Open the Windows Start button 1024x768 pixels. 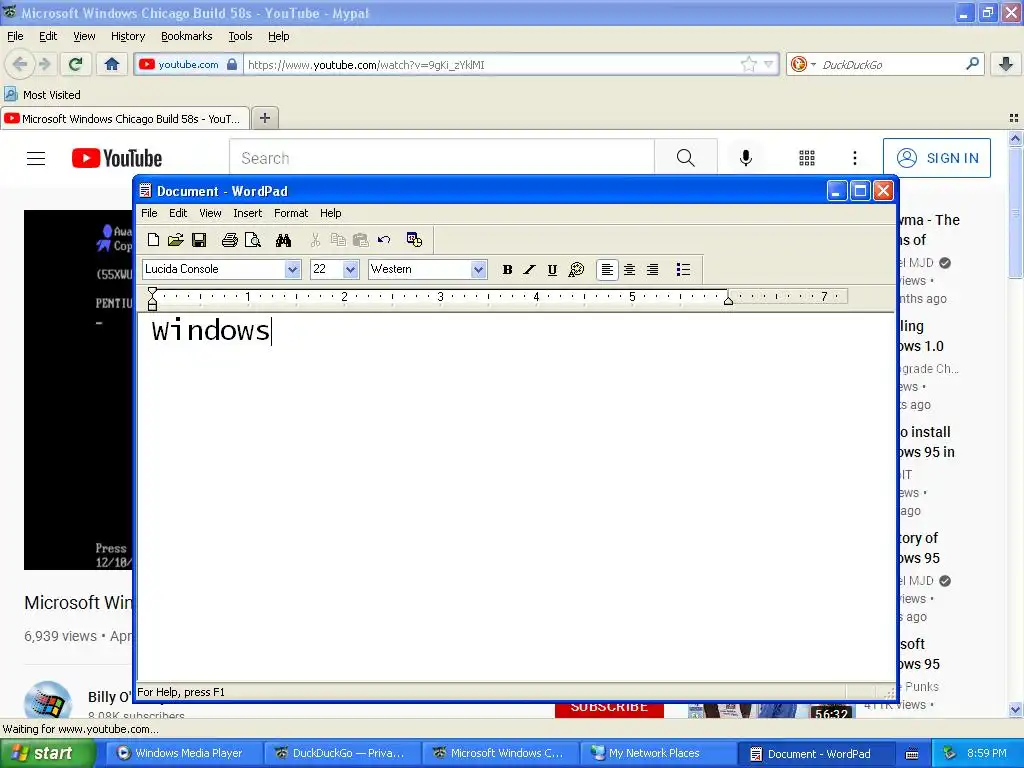(48, 753)
